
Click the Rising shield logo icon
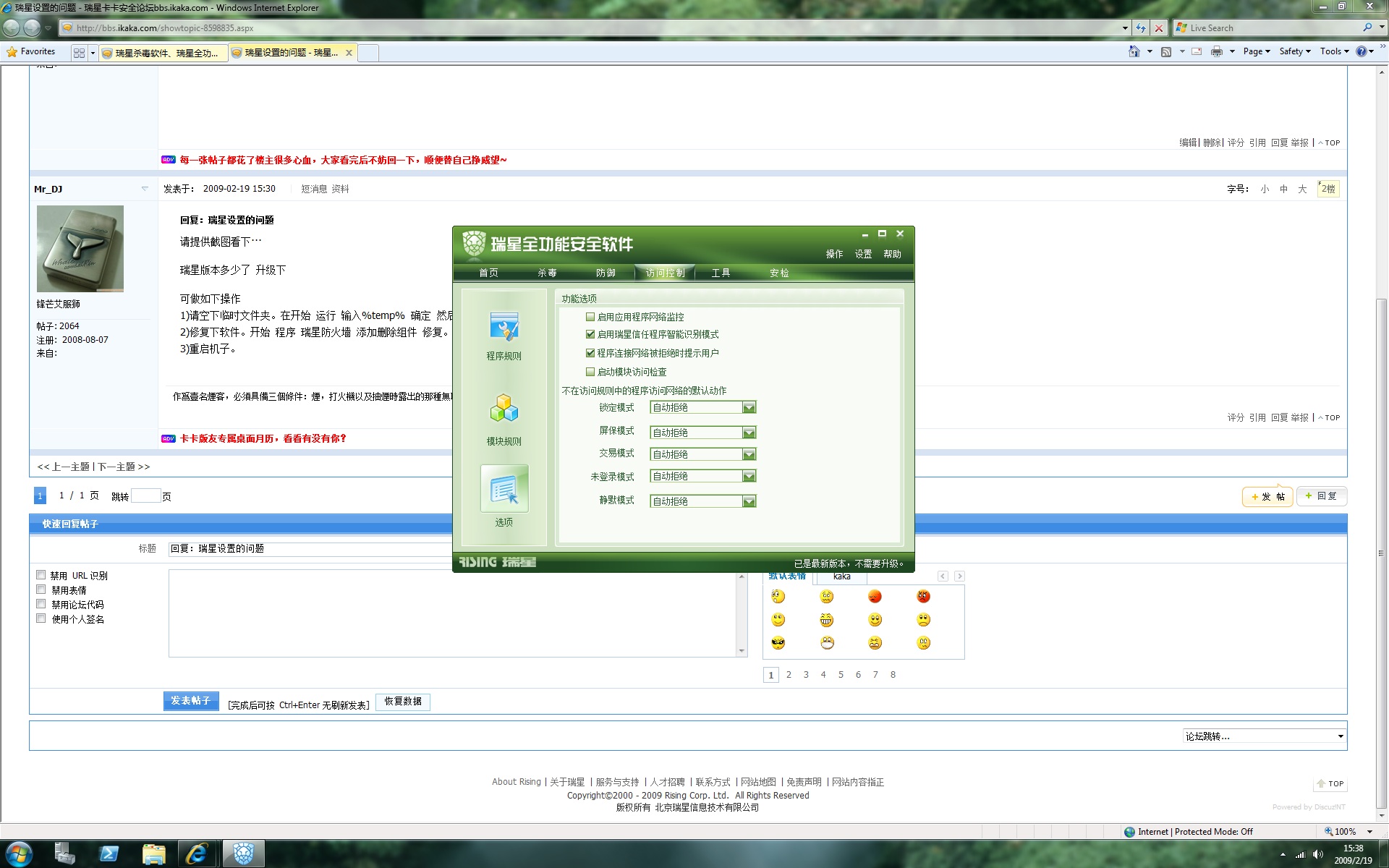474,244
